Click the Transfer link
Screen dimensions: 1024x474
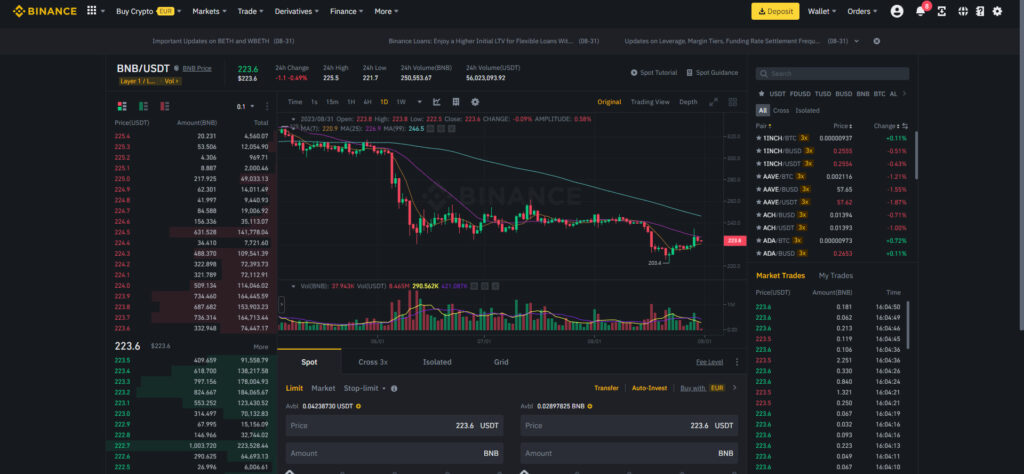pos(606,388)
